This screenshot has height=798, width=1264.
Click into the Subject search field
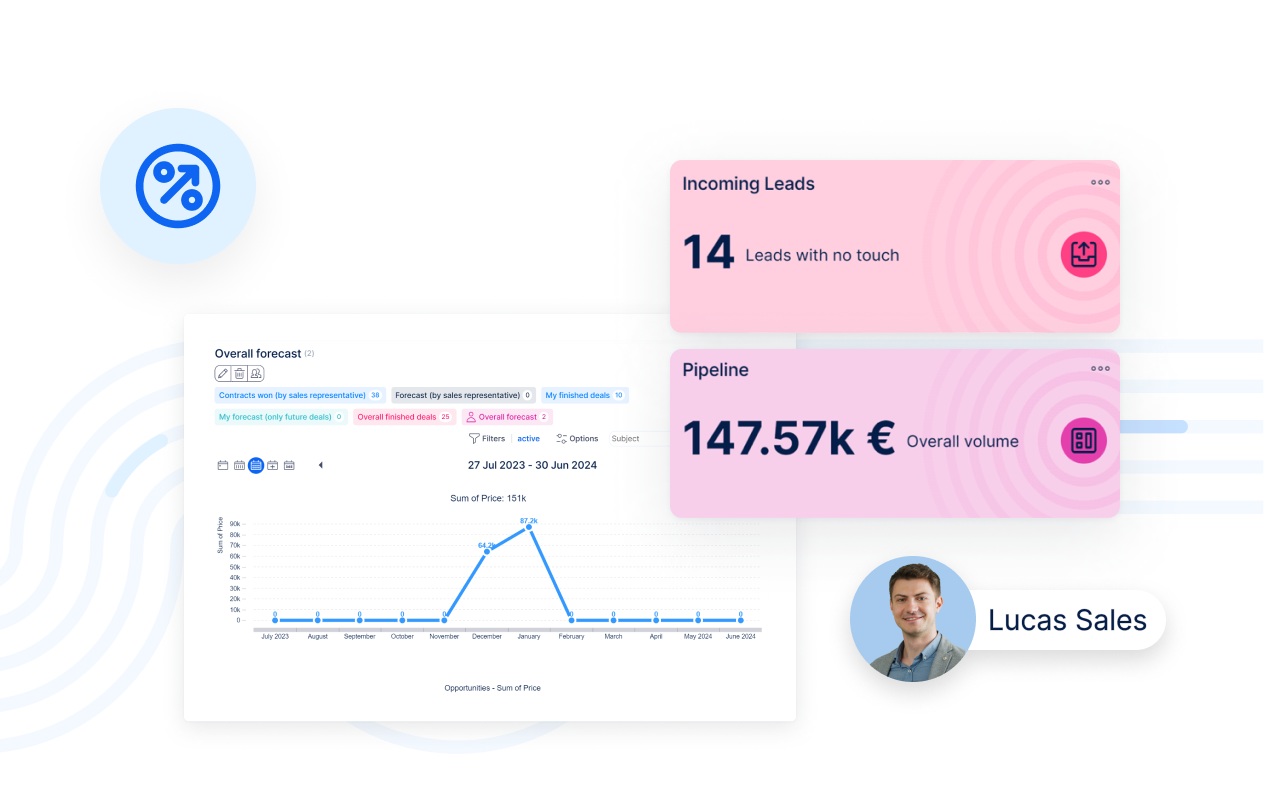coord(638,438)
